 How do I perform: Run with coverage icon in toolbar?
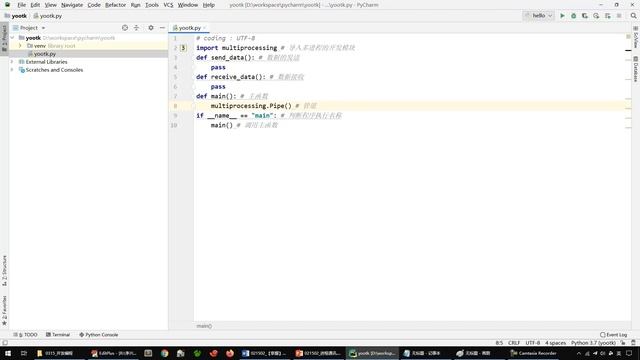pos(585,16)
